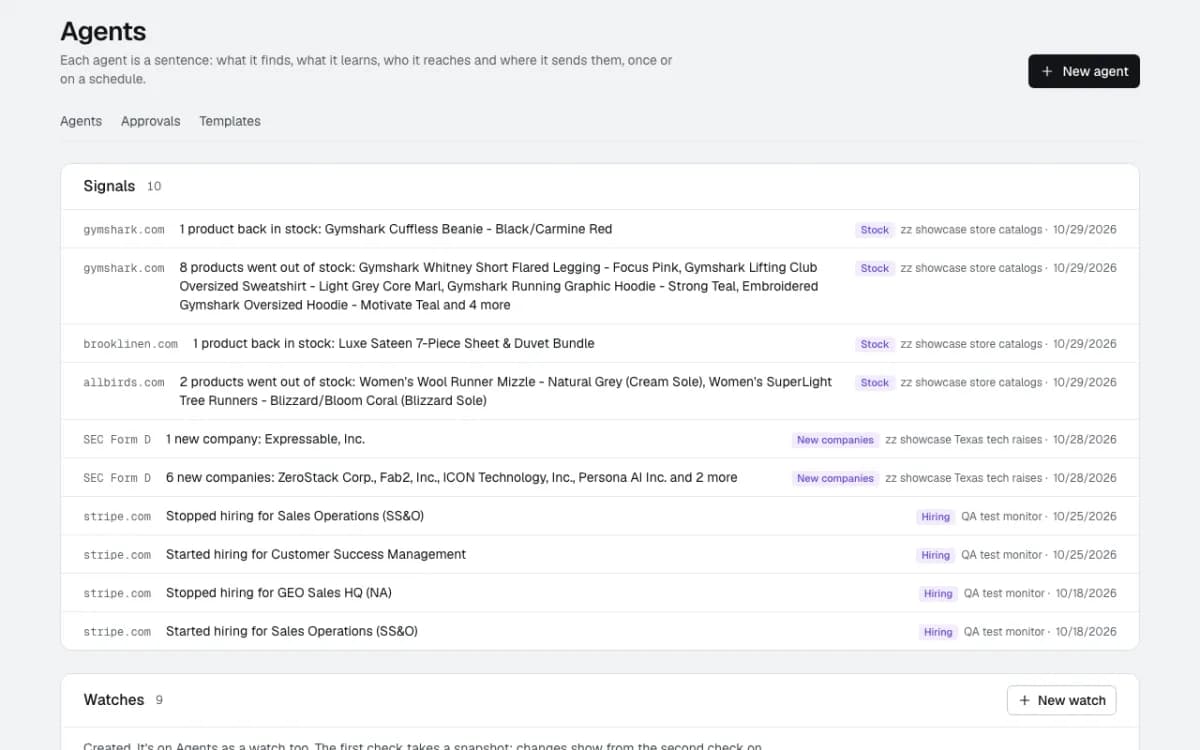Click the New companies tag on Expressable row
The image size is (1200, 750).
pos(835,440)
